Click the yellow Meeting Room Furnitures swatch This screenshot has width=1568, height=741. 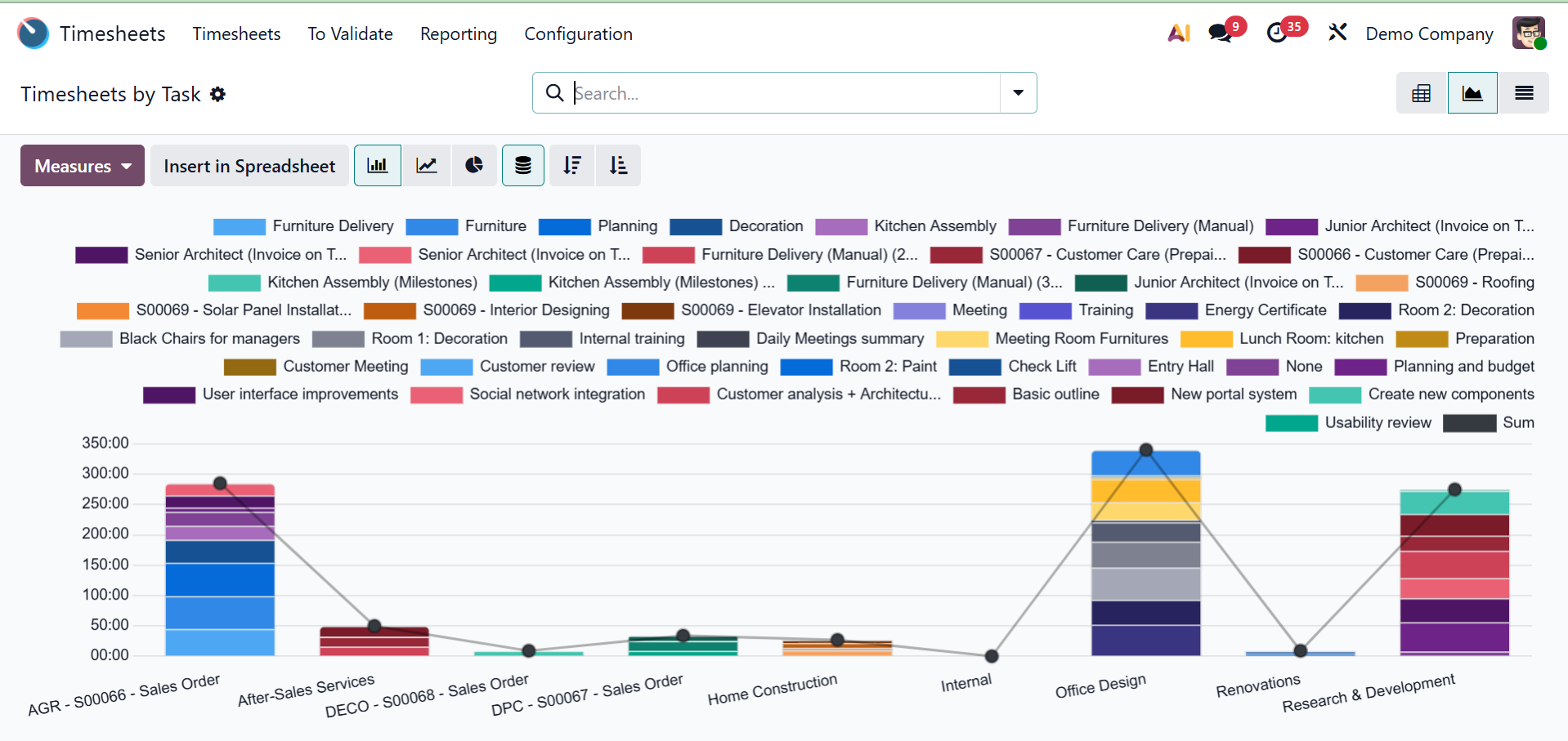pyautogui.click(x=961, y=339)
